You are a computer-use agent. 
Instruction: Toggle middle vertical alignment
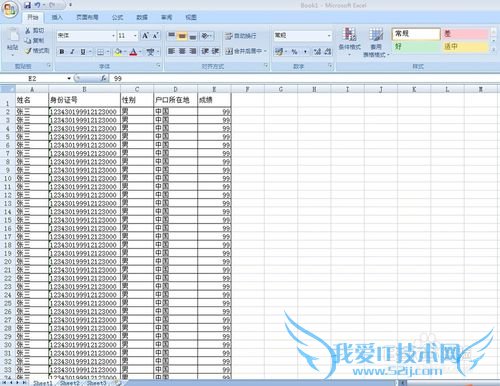point(182,36)
